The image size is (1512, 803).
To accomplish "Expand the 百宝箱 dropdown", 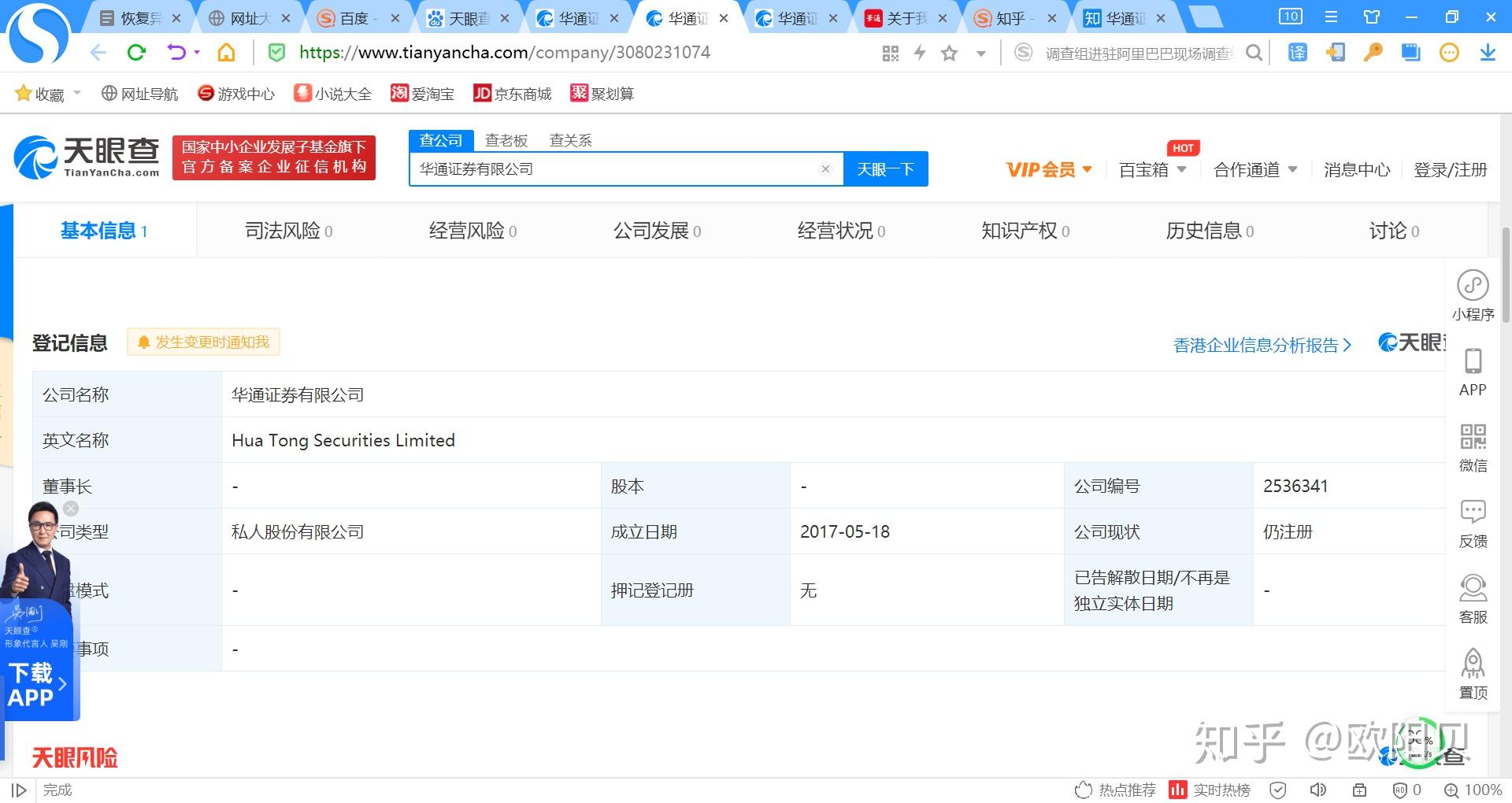I will point(1181,169).
